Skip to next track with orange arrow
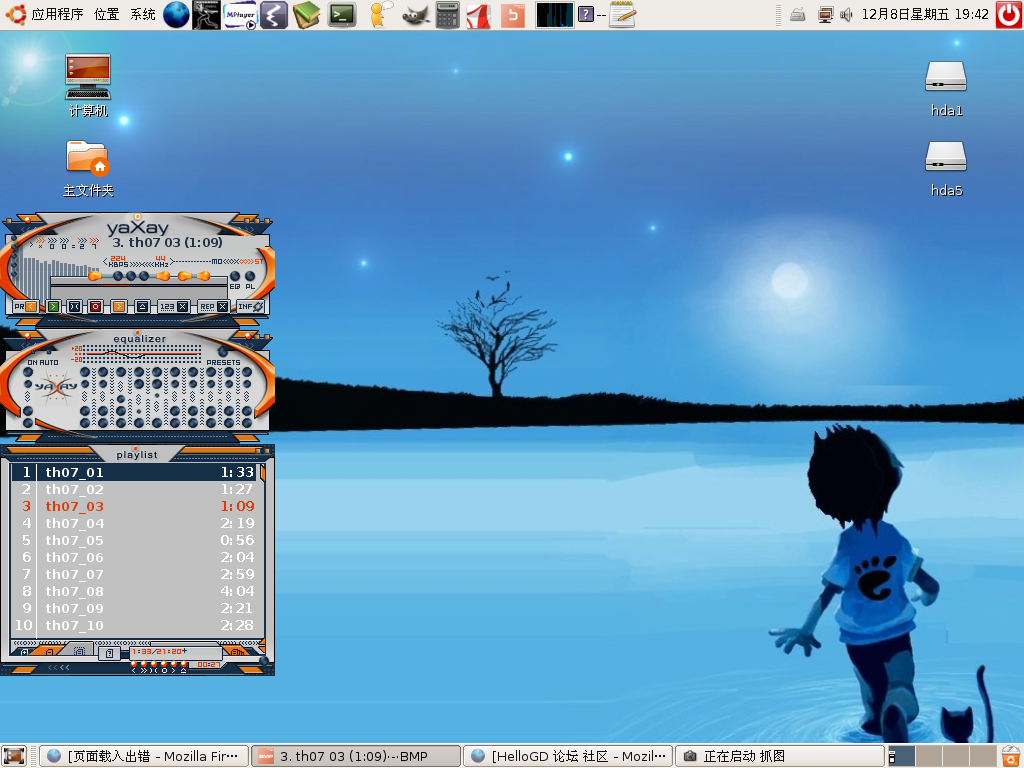 (119, 306)
